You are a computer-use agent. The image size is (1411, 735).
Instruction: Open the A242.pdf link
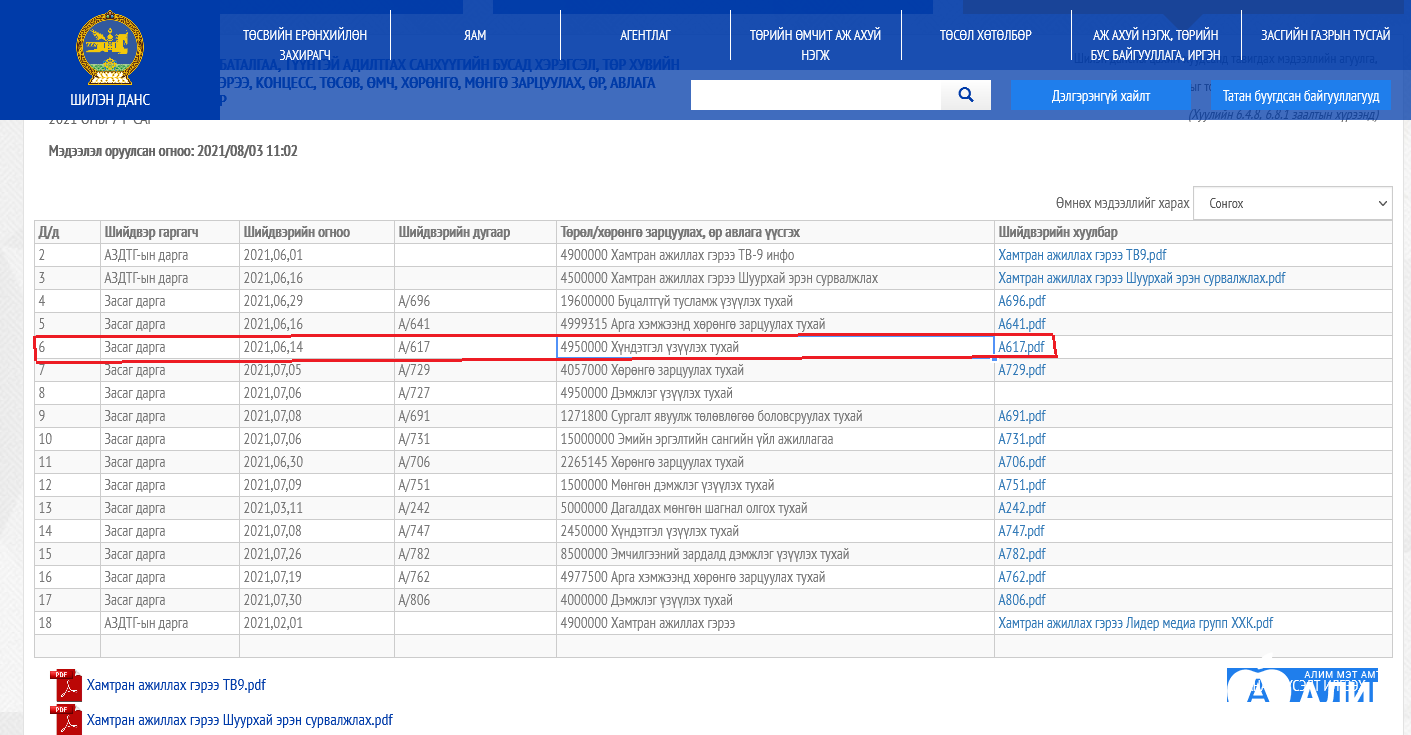point(1021,508)
